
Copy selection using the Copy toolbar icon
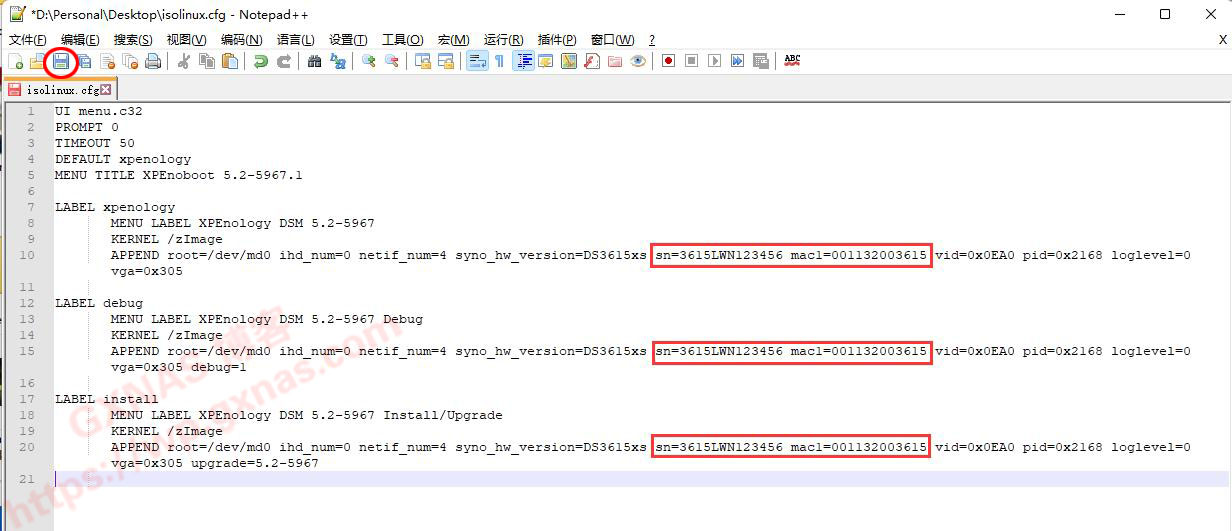click(x=207, y=61)
